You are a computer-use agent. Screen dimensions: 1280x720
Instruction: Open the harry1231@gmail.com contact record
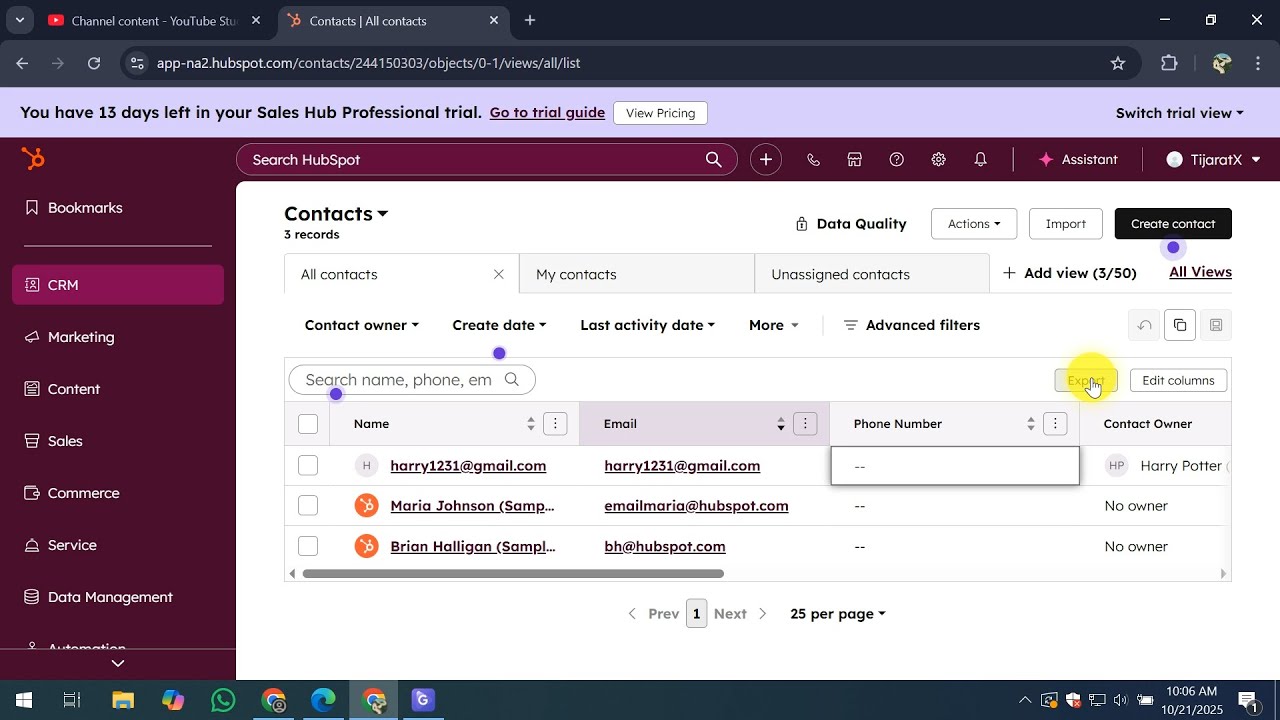coord(468,465)
